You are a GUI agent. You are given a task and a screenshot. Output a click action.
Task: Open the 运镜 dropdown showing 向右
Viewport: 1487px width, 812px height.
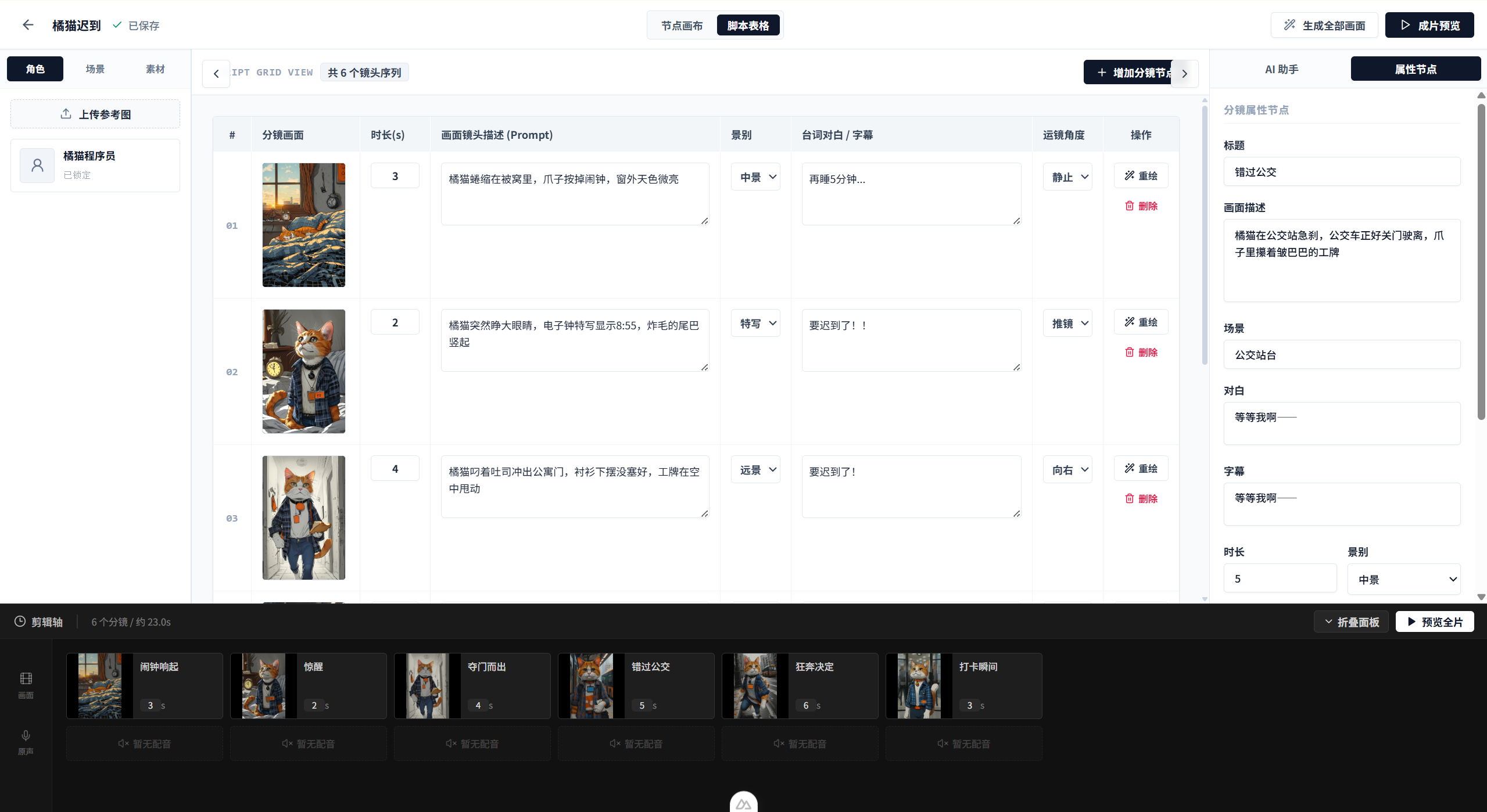coord(1067,470)
